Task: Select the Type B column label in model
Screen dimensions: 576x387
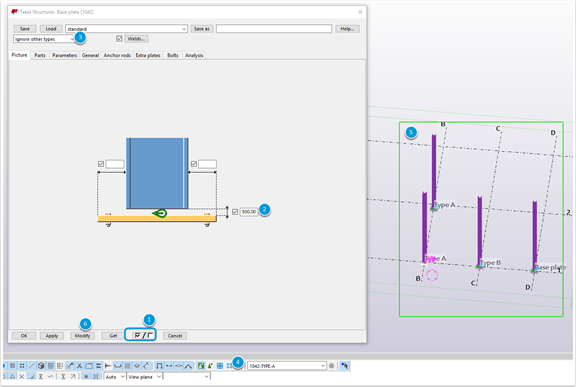Action: click(x=490, y=263)
